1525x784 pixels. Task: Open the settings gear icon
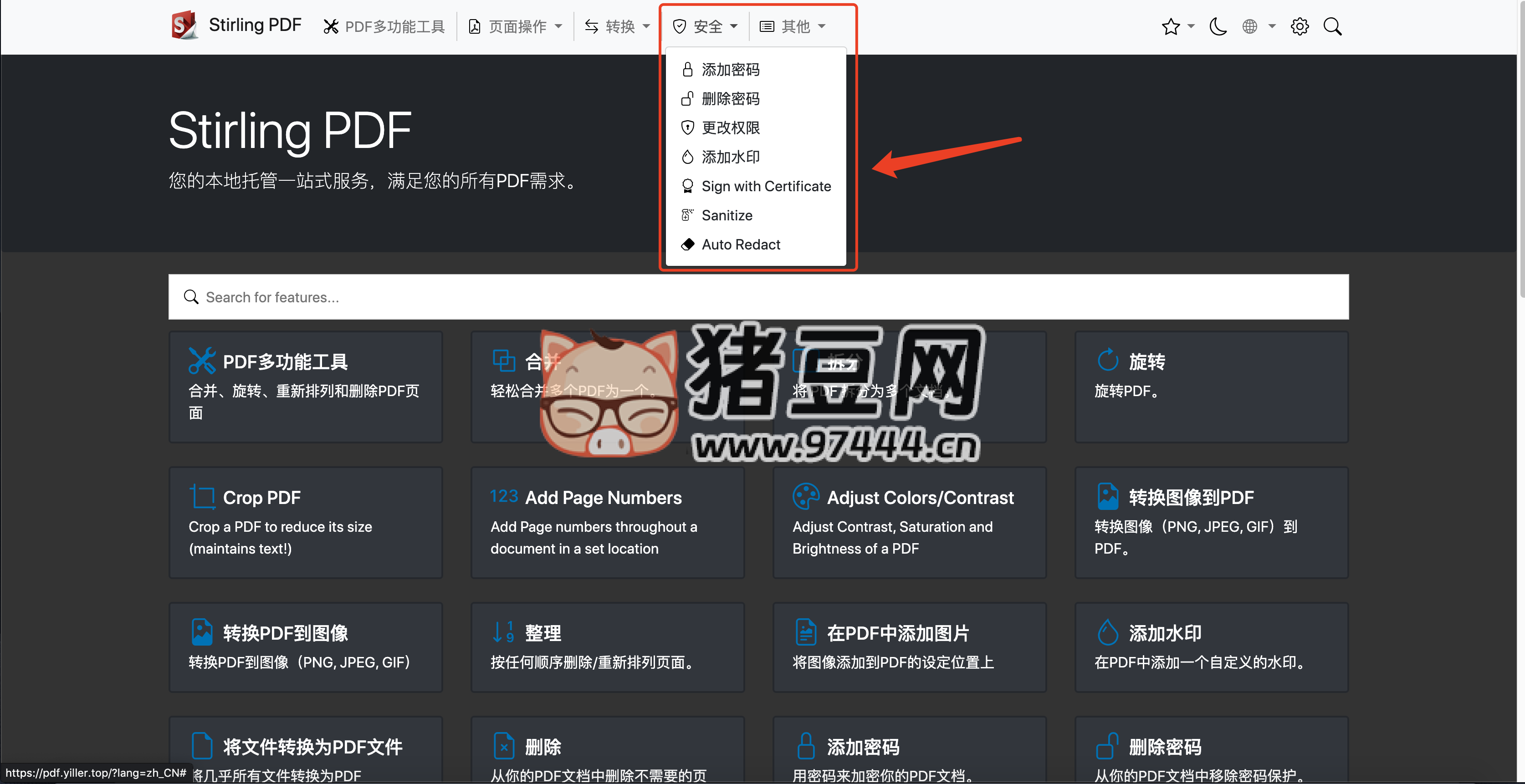(1300, 26)
